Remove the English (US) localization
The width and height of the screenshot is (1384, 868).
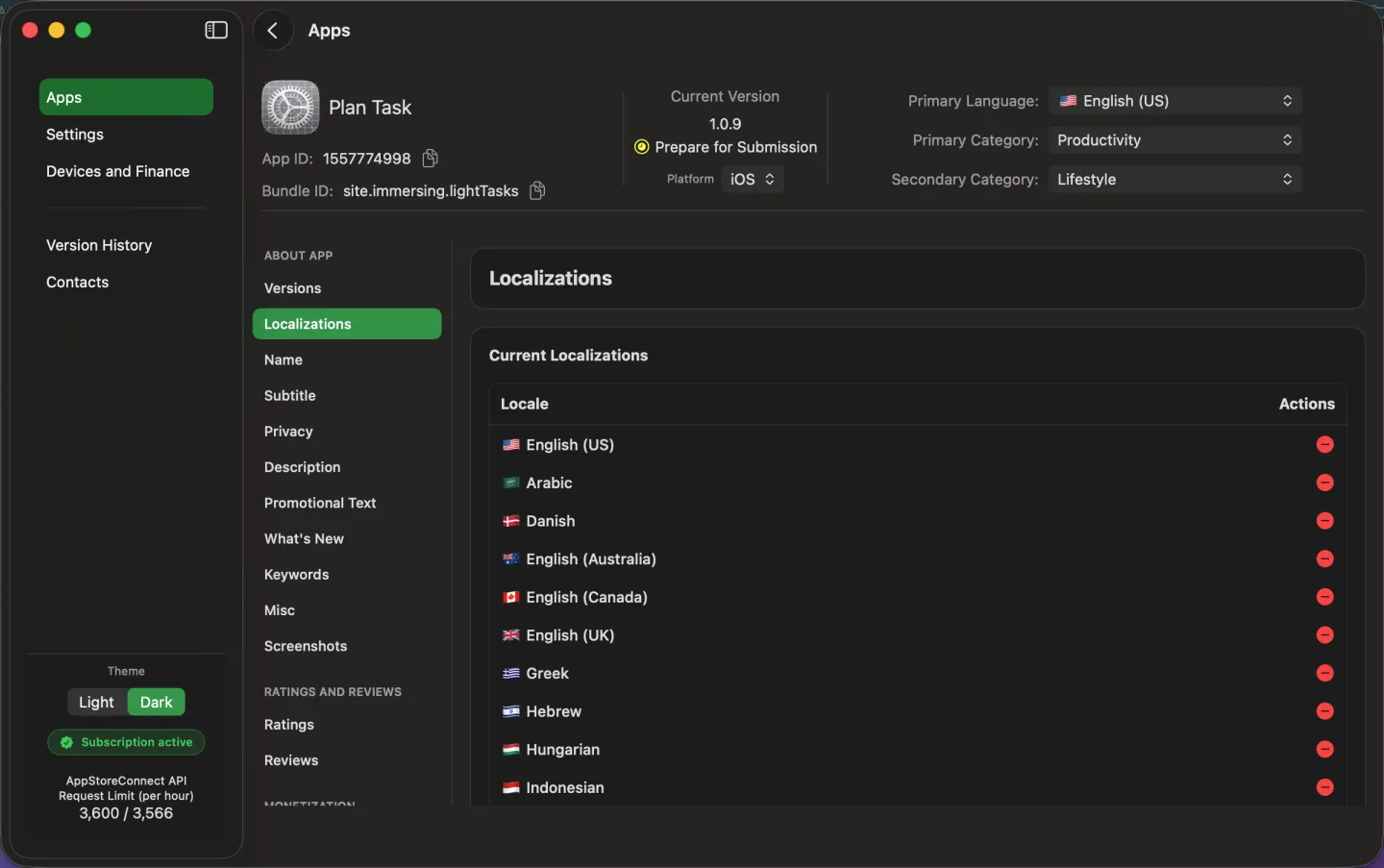(1324, 444)
